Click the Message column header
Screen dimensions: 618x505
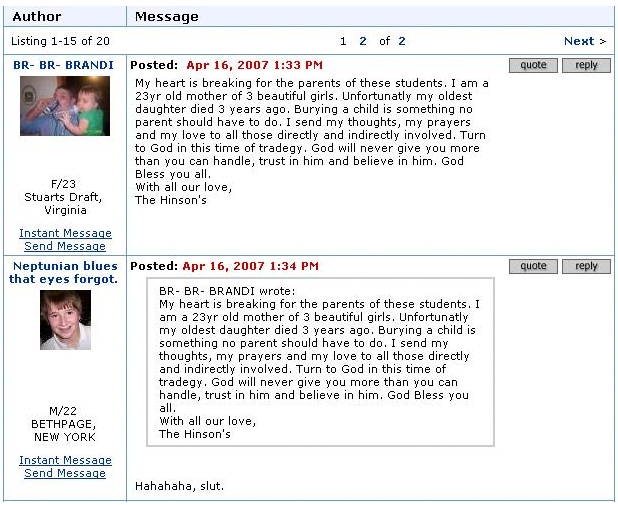(166, 16)
